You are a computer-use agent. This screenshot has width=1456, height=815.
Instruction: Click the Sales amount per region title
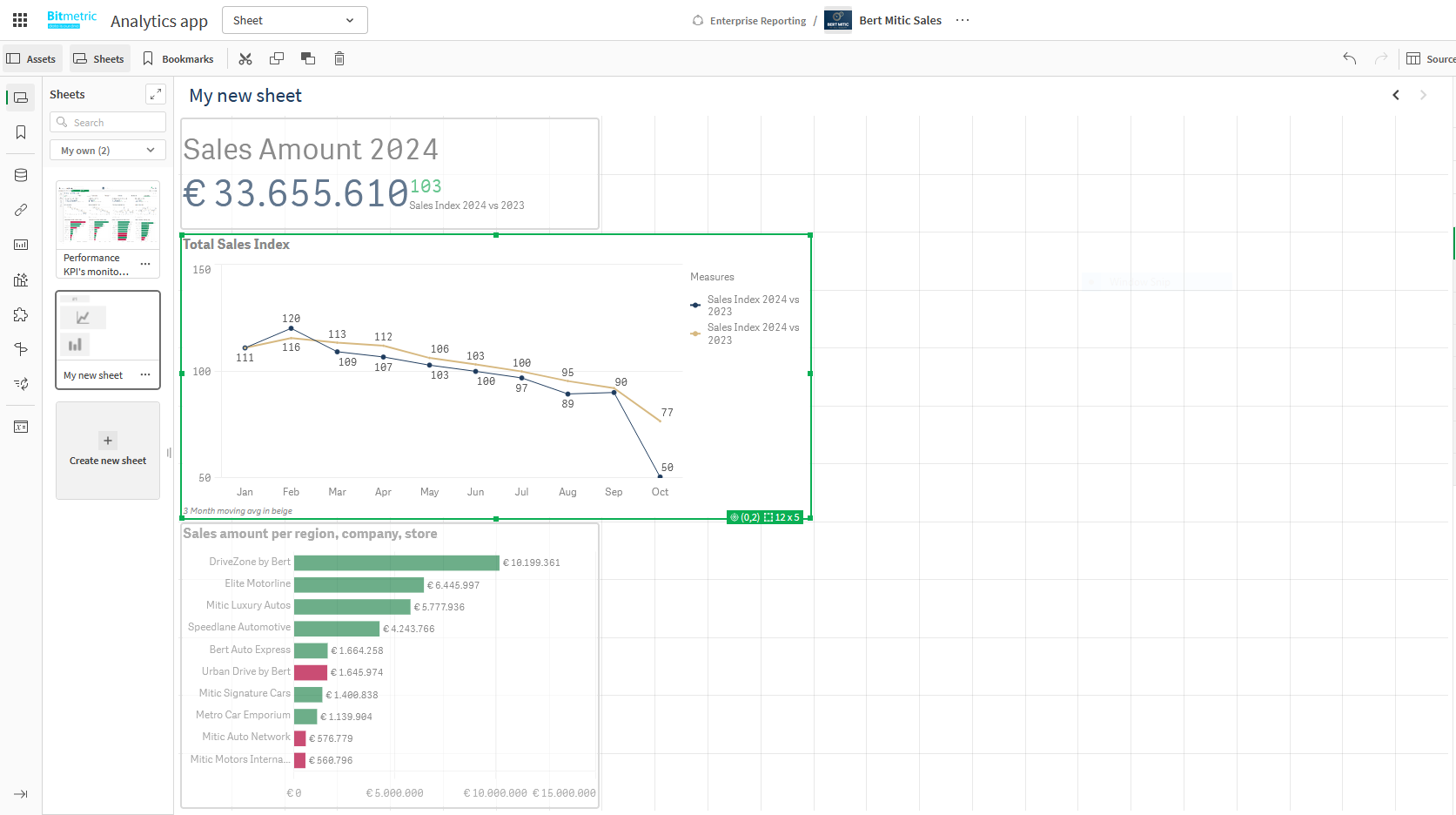[x=310, y=534]
